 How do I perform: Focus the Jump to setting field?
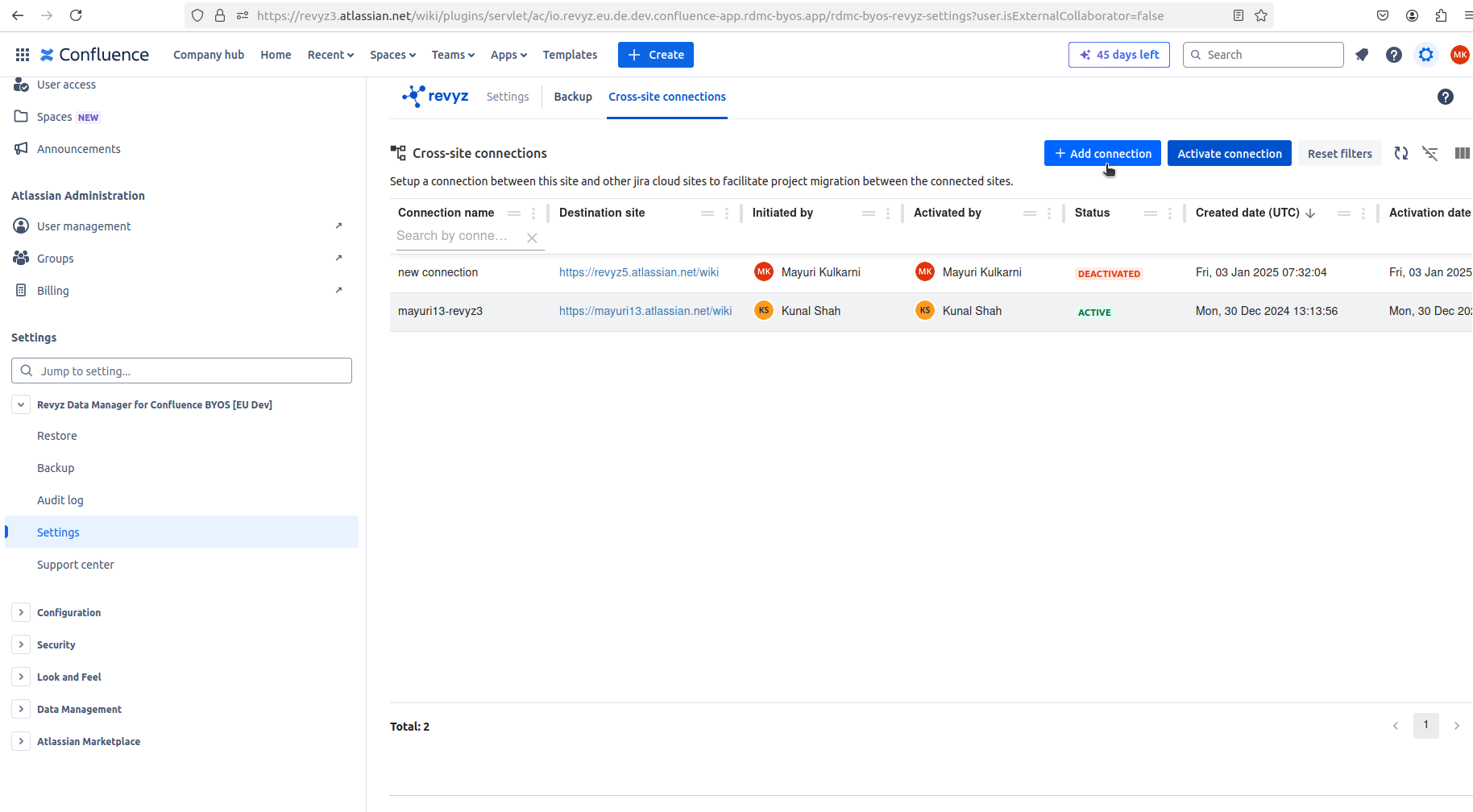point(181,371)
